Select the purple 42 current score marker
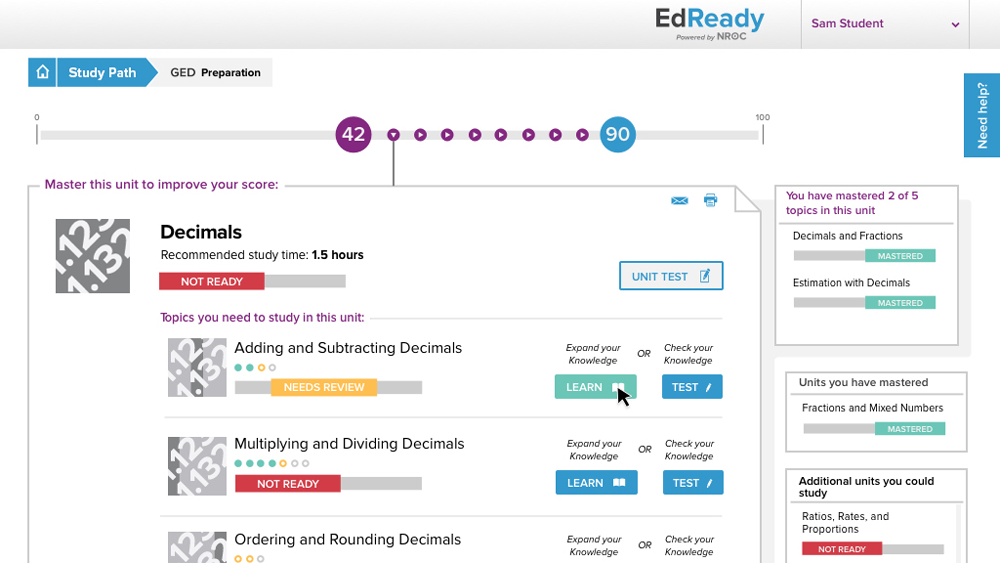 (353, 135)
